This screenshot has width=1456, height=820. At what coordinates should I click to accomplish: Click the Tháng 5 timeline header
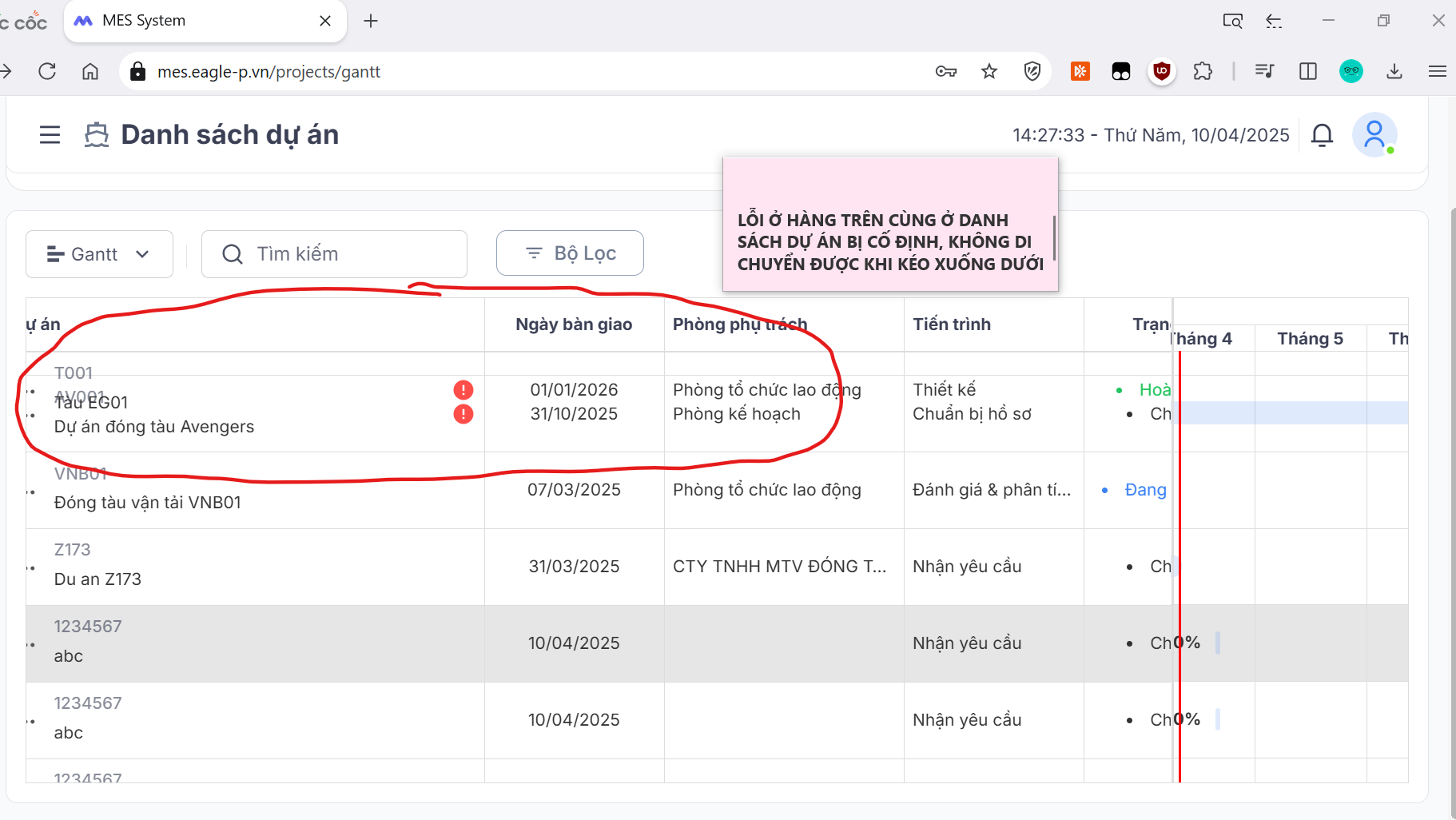pyautogui.click(x=1310, y=339)
